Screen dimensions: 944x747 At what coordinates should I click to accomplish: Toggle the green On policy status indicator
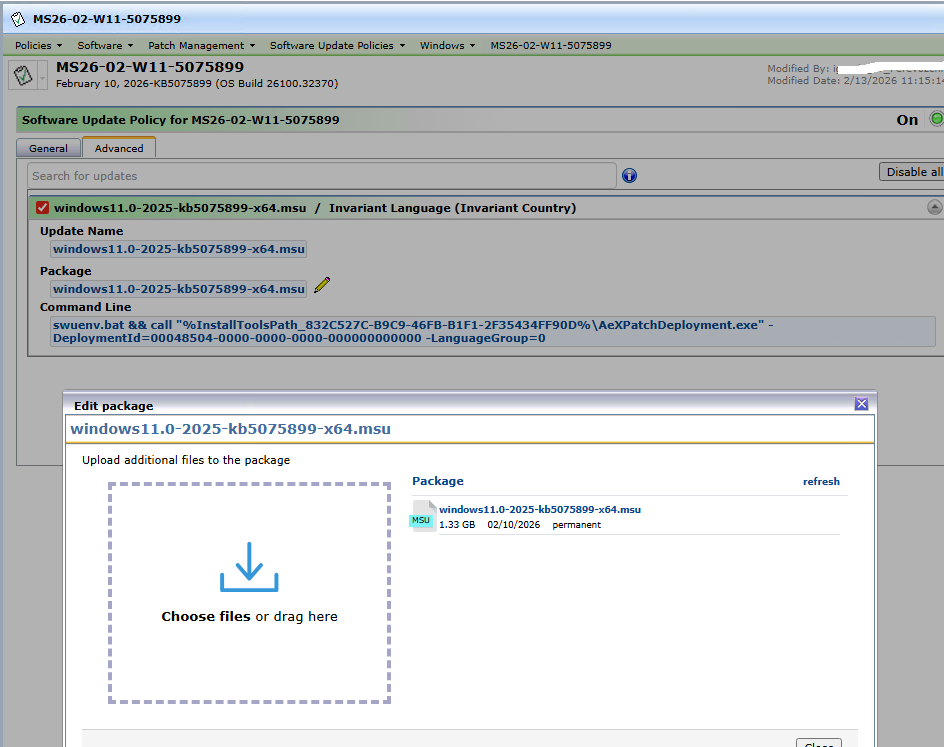(x=936, y=119)
